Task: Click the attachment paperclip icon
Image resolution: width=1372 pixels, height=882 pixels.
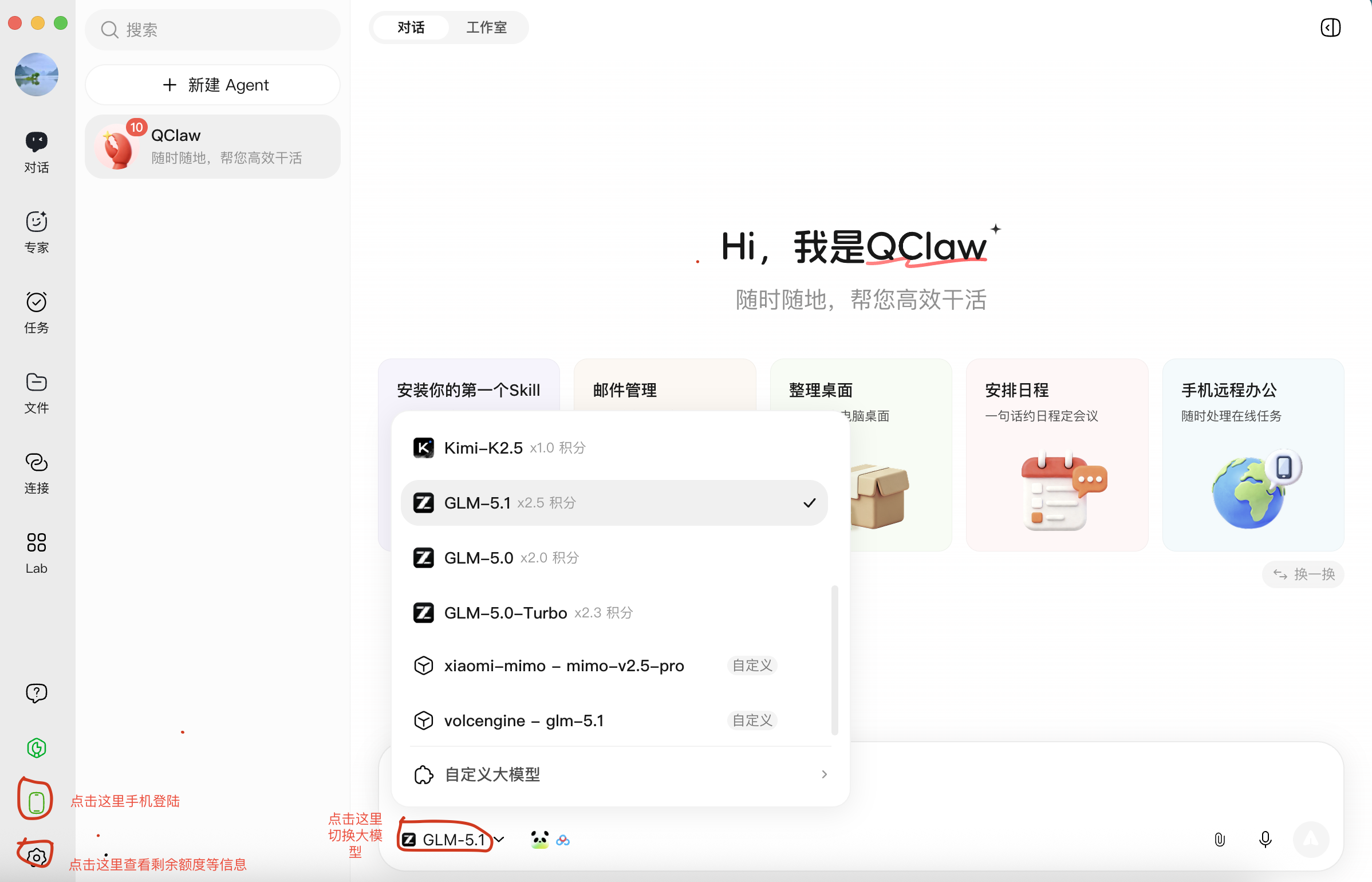Action: [1220, 840]
